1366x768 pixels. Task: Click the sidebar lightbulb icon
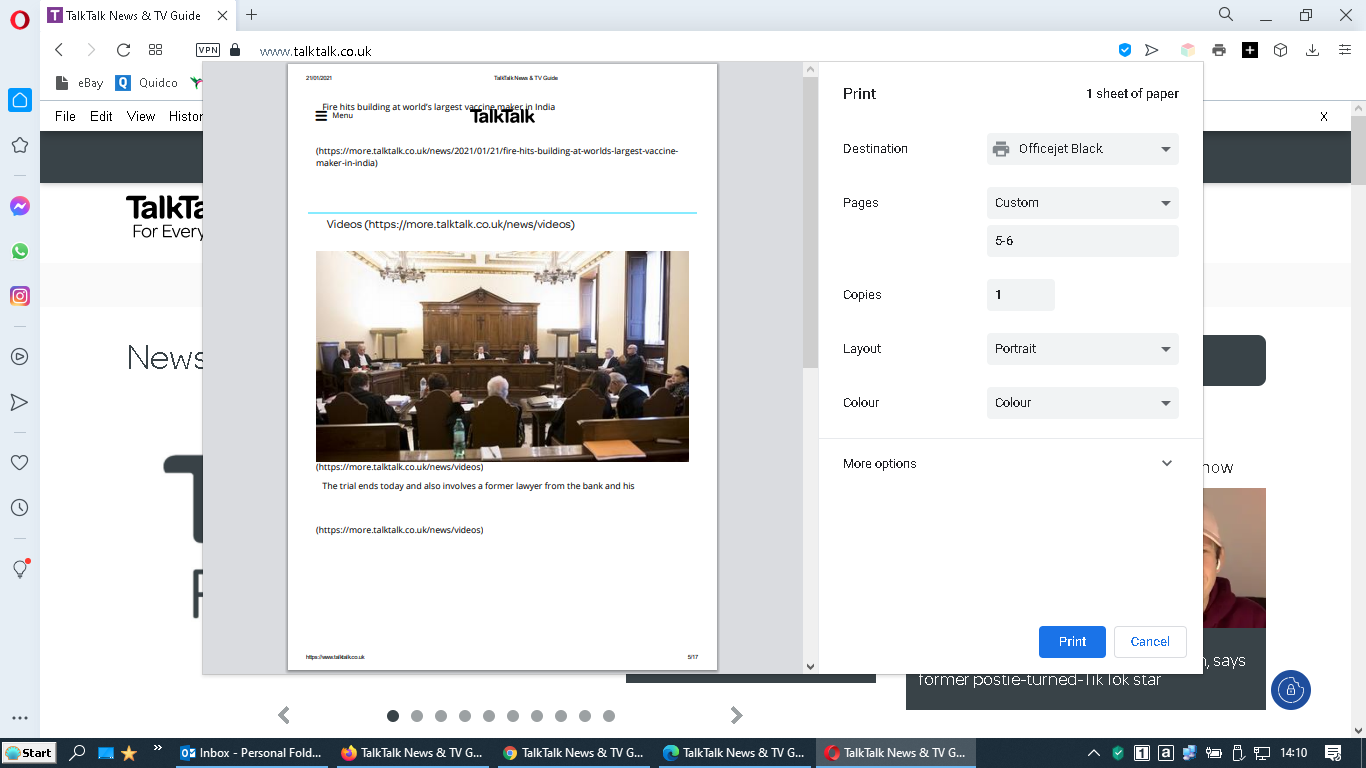click(x=20, y=569)
